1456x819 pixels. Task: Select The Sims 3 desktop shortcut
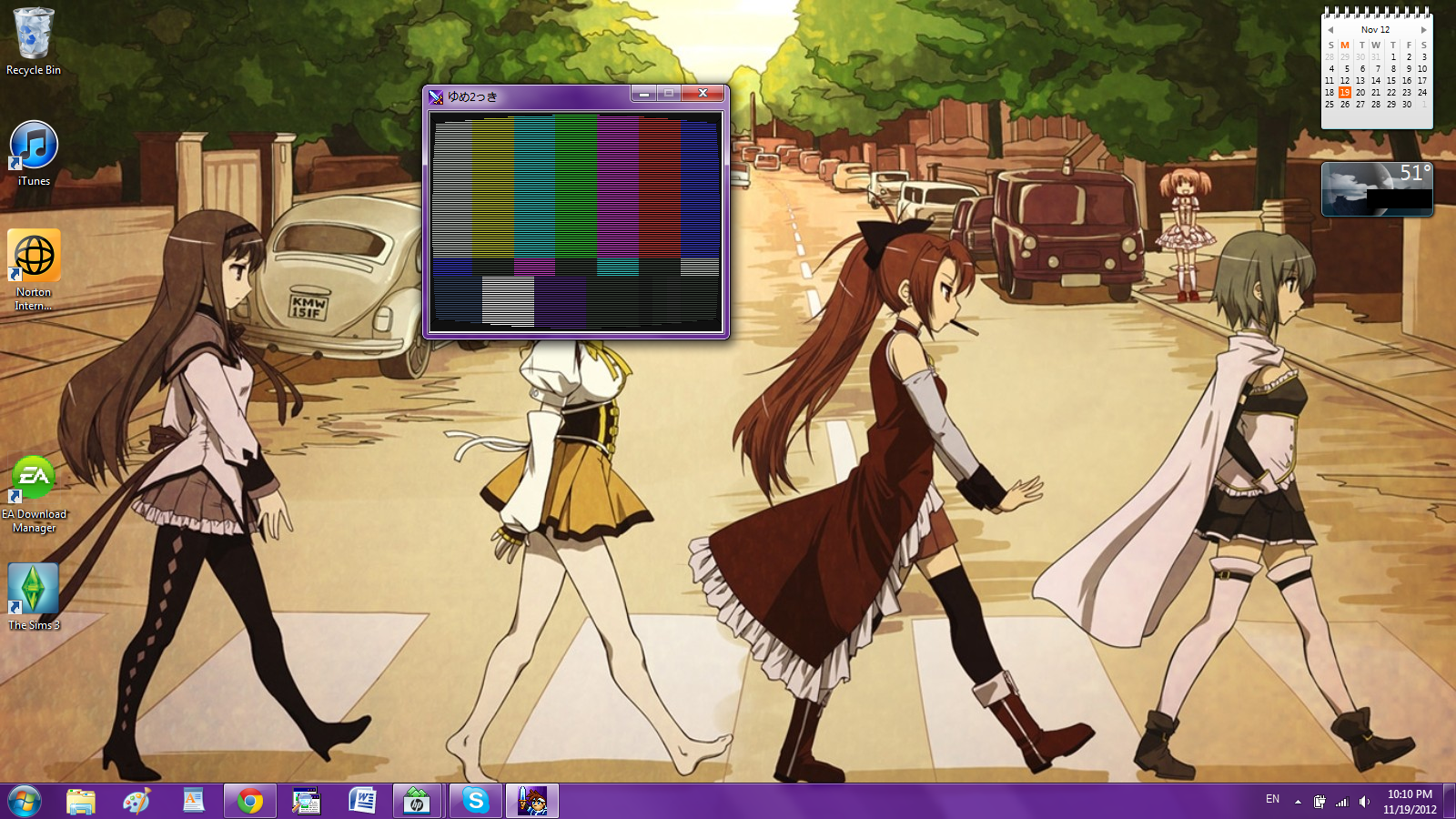(34, 597)
